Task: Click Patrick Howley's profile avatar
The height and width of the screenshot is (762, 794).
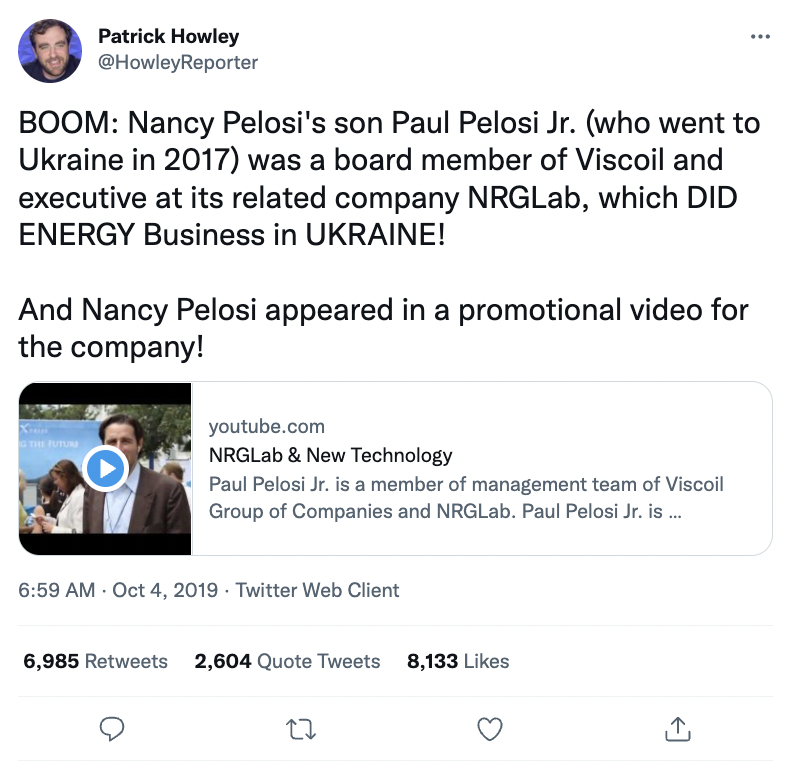Action: 51,50
